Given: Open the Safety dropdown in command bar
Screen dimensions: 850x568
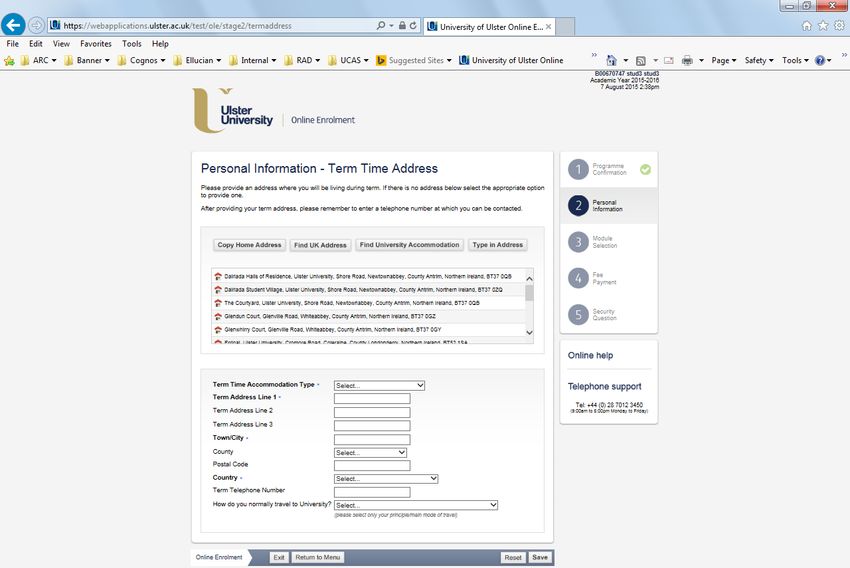Looking at the screenshot, I should (759, 61).
